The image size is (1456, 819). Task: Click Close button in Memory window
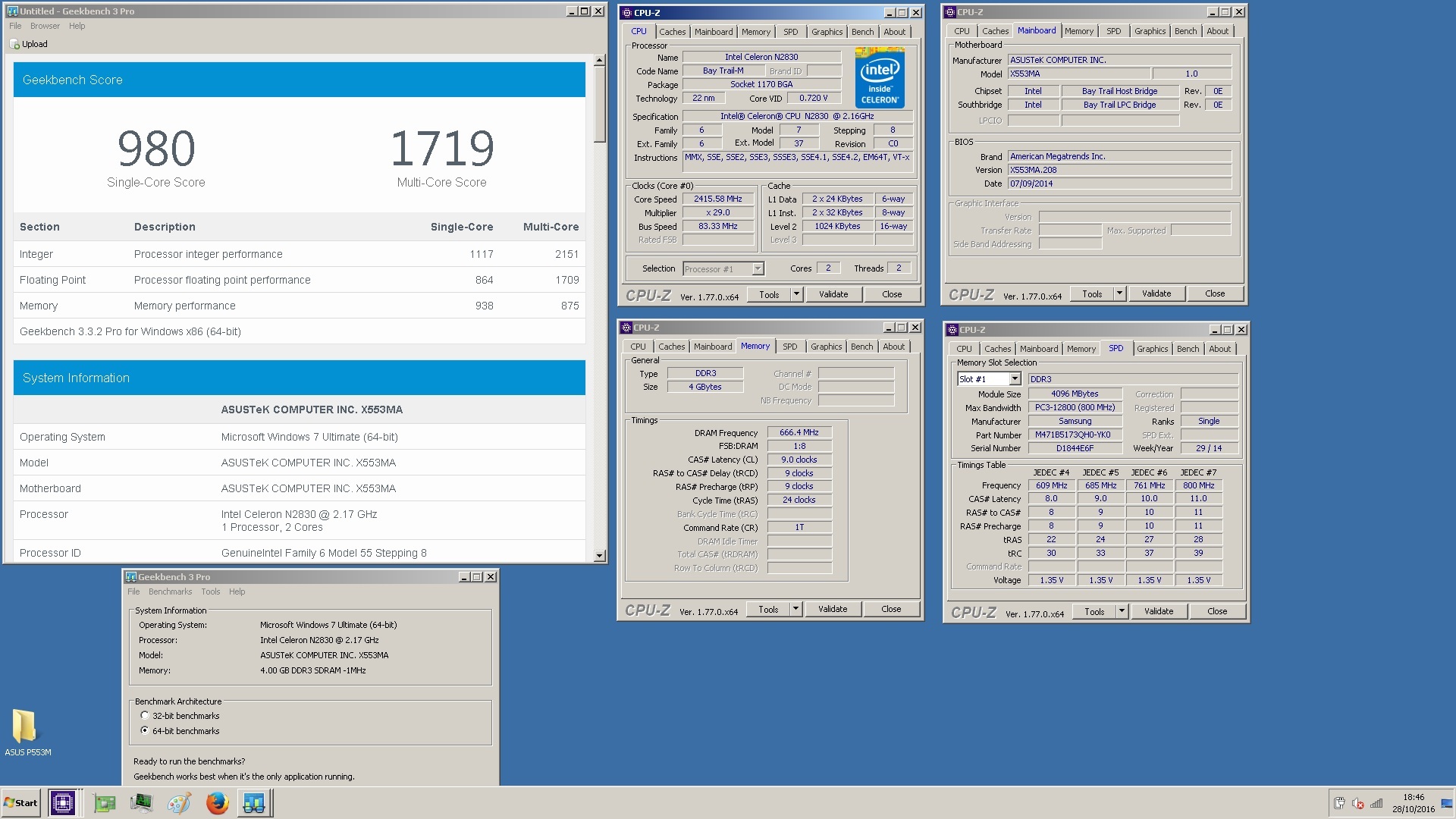891,609
